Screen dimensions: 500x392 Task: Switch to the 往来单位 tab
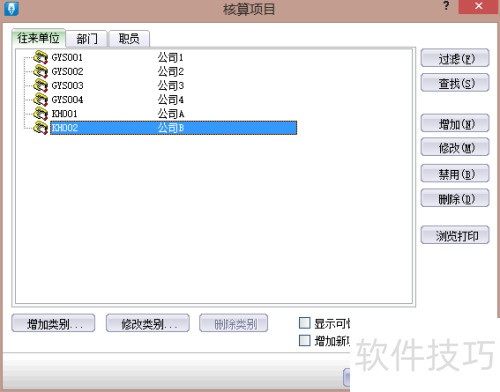[x=38, y=38]
